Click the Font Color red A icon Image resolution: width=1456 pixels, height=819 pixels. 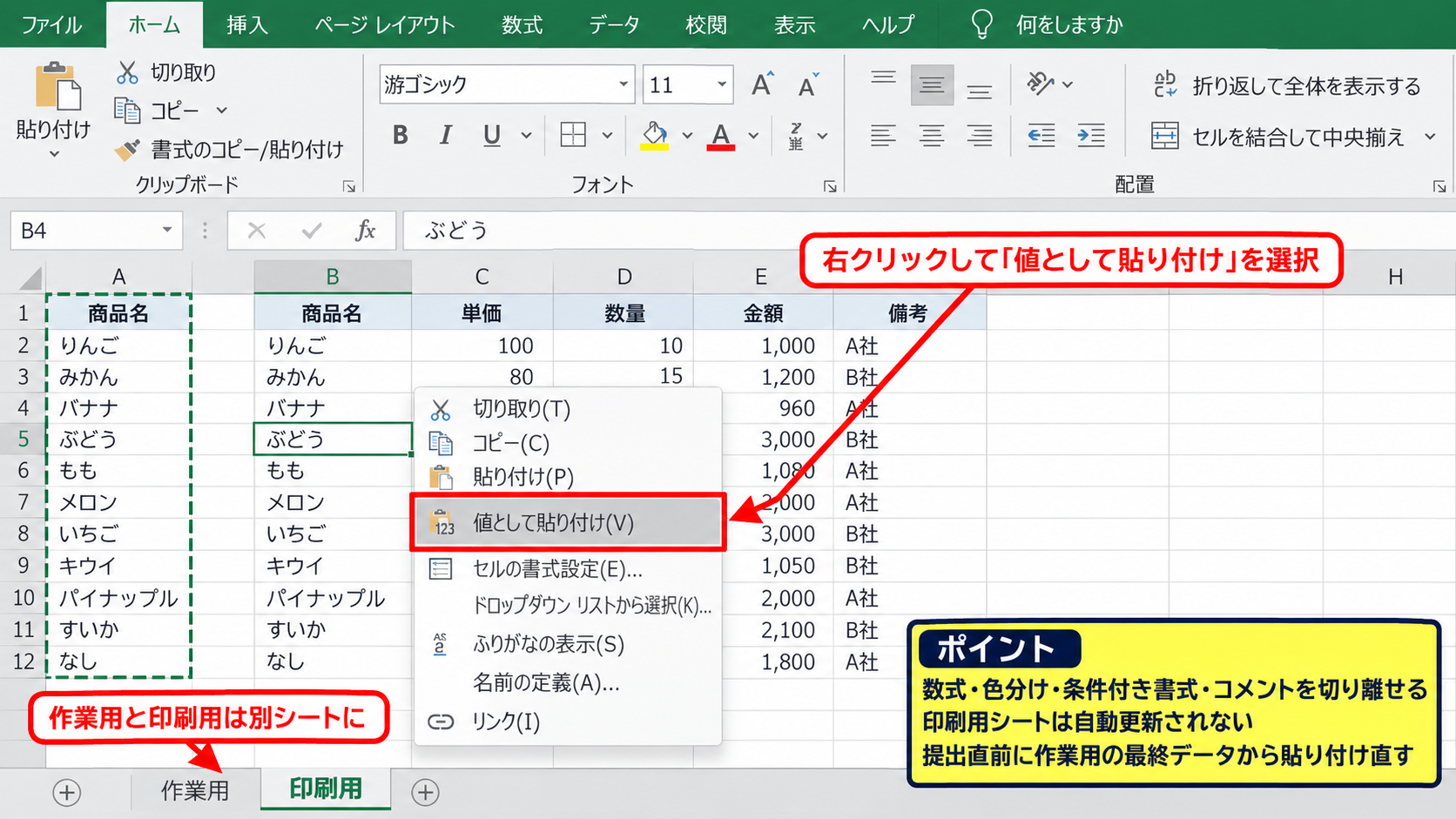click(x=720, y=135)
